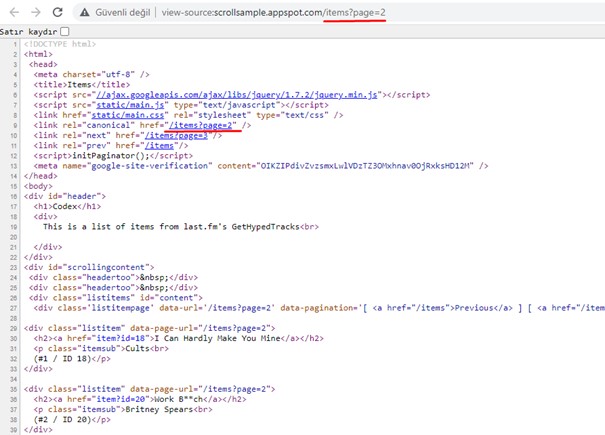Click the view-source URL in the address bar
The width and height of the screenshot is (605, 435).
point(273,13)
